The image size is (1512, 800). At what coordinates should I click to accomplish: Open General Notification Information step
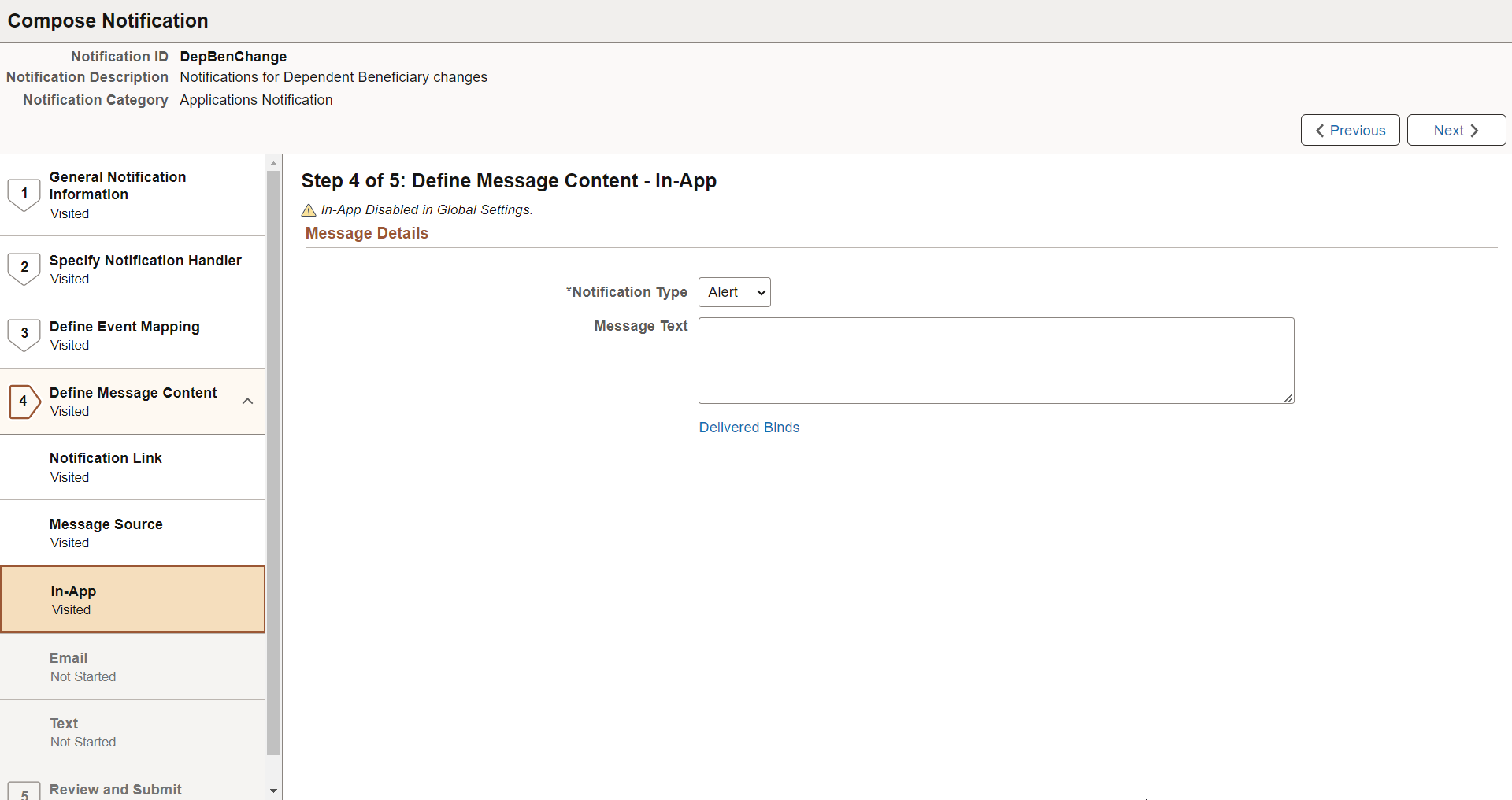click(x=132, y=195)
